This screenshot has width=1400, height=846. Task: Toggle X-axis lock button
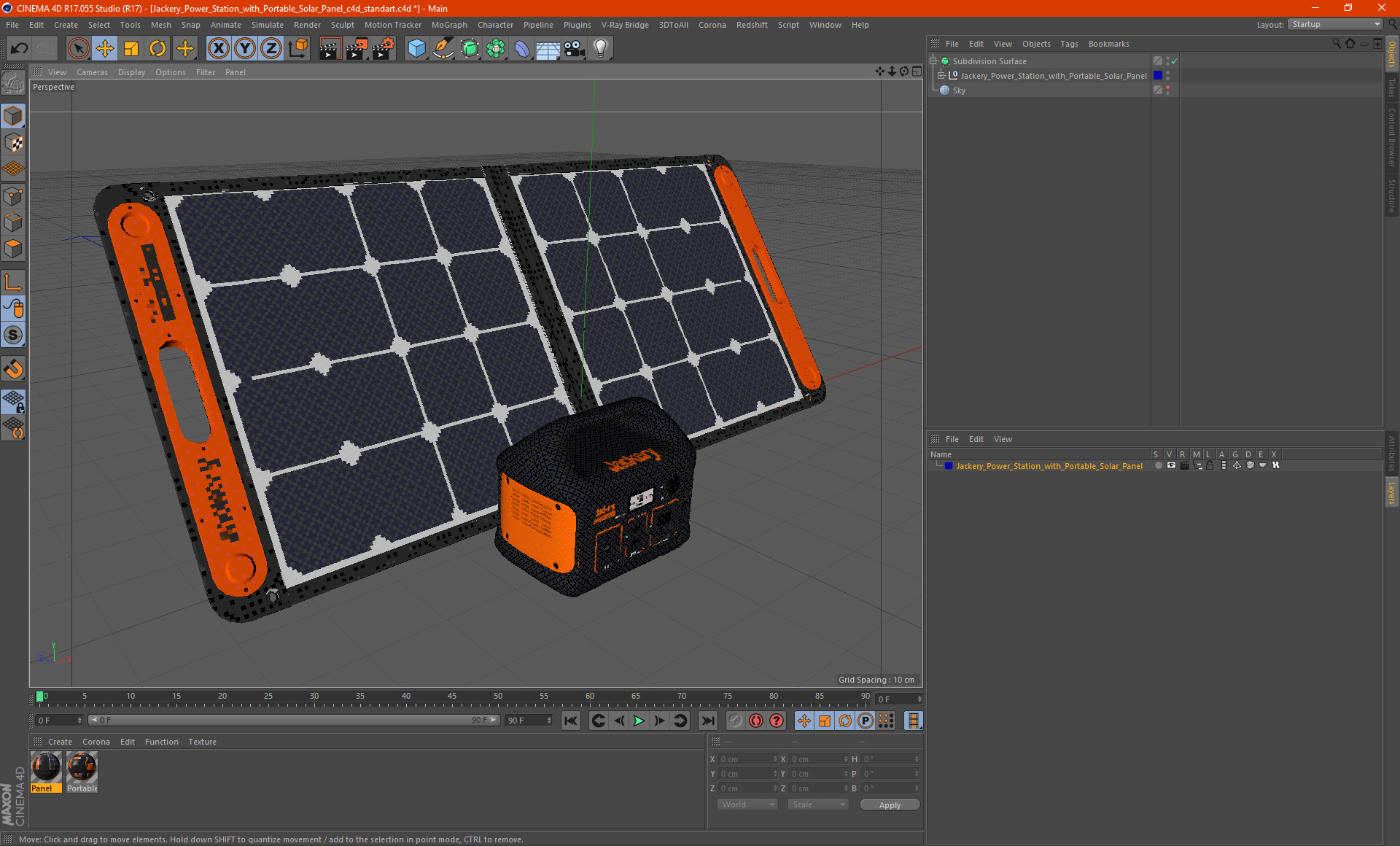click(218, 49)
